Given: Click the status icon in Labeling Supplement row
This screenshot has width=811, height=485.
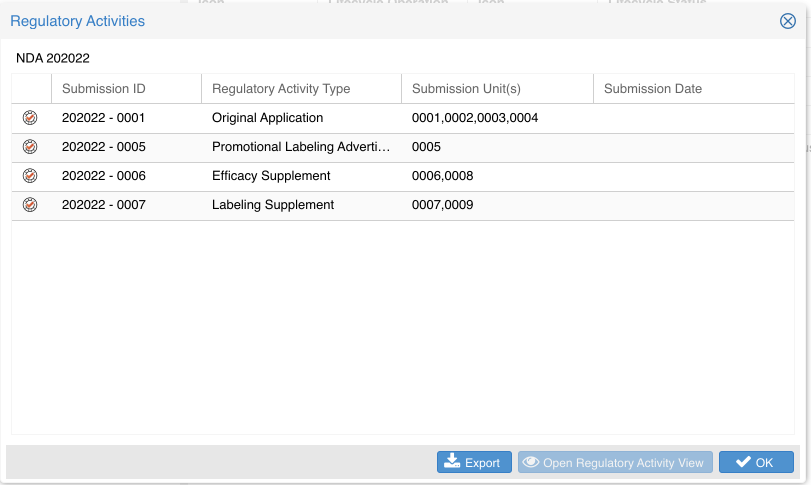Looking at the screenshot, I should point(30,205).
